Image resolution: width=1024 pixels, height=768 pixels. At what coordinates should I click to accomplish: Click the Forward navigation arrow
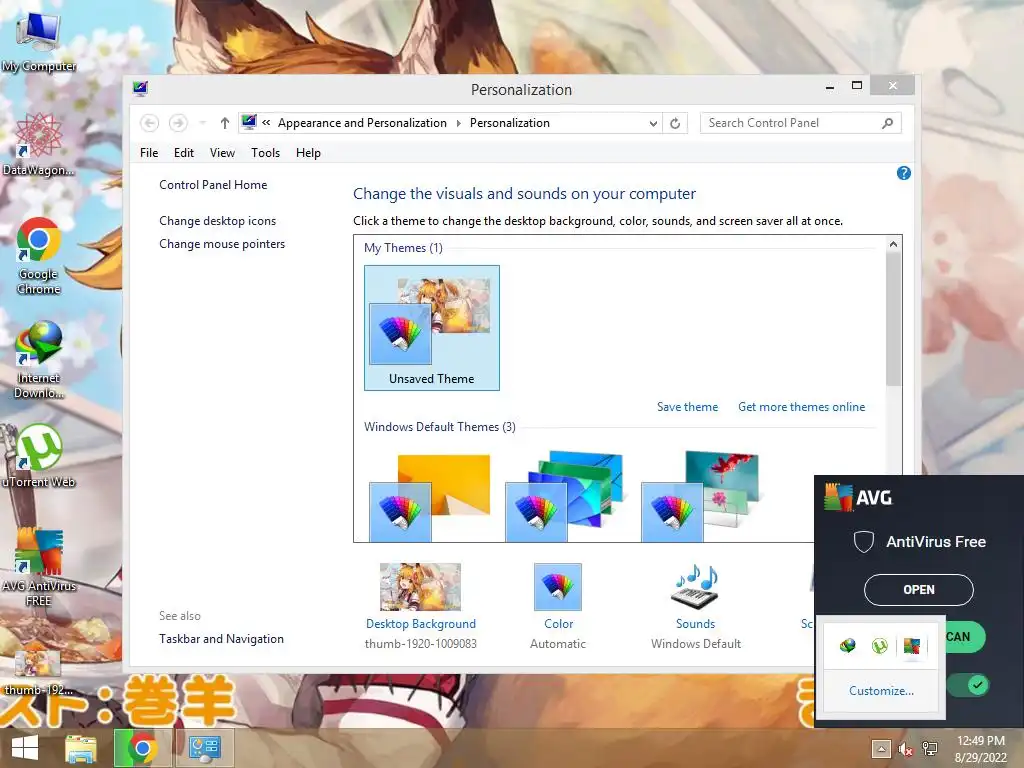[x=178, y=123]
